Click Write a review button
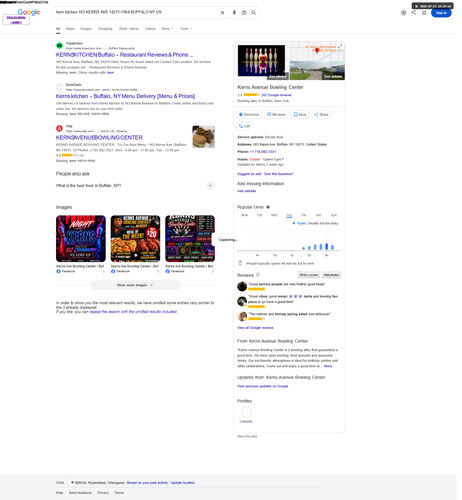 pos(309,275)
